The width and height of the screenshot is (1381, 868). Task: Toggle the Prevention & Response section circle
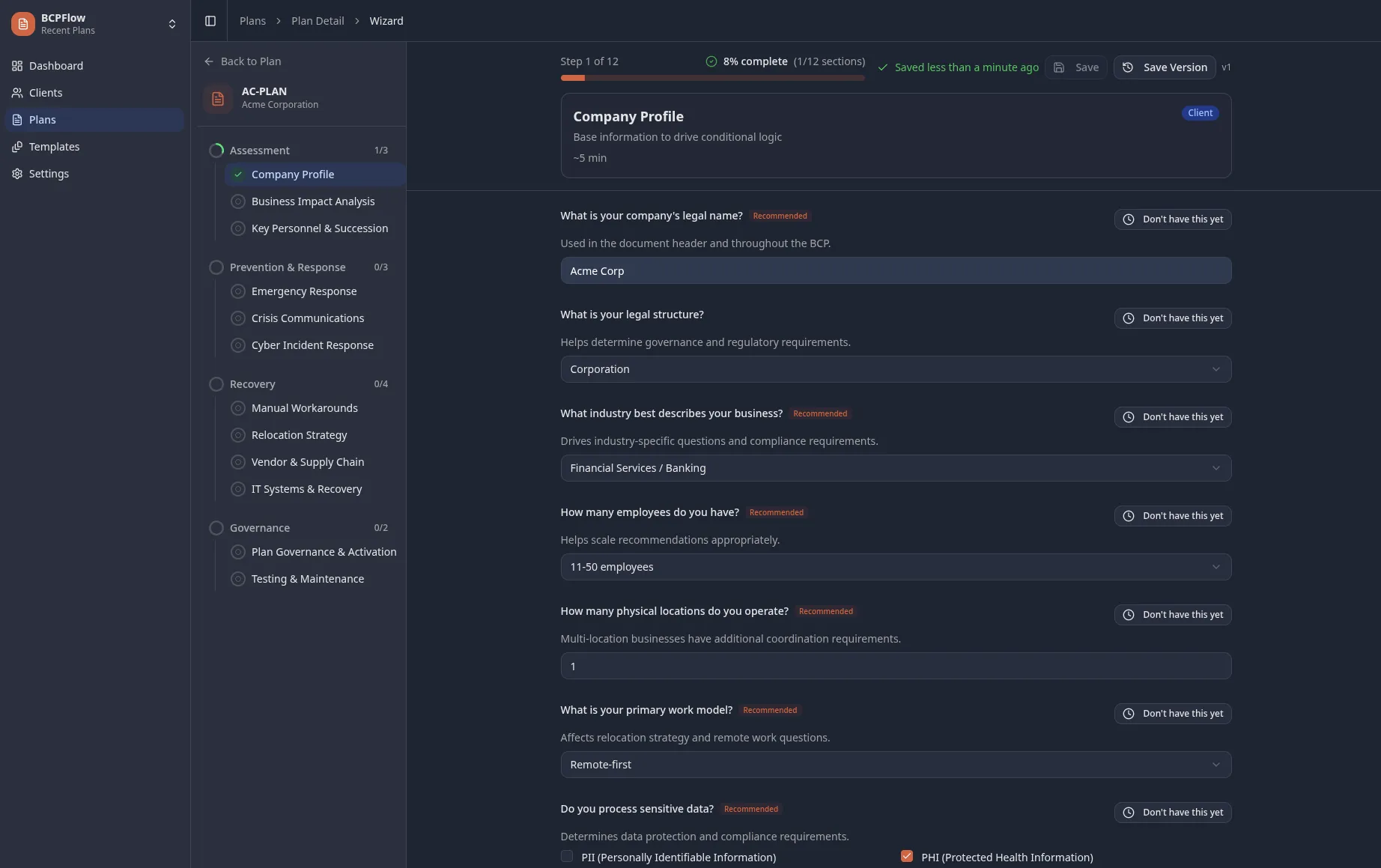216,267
